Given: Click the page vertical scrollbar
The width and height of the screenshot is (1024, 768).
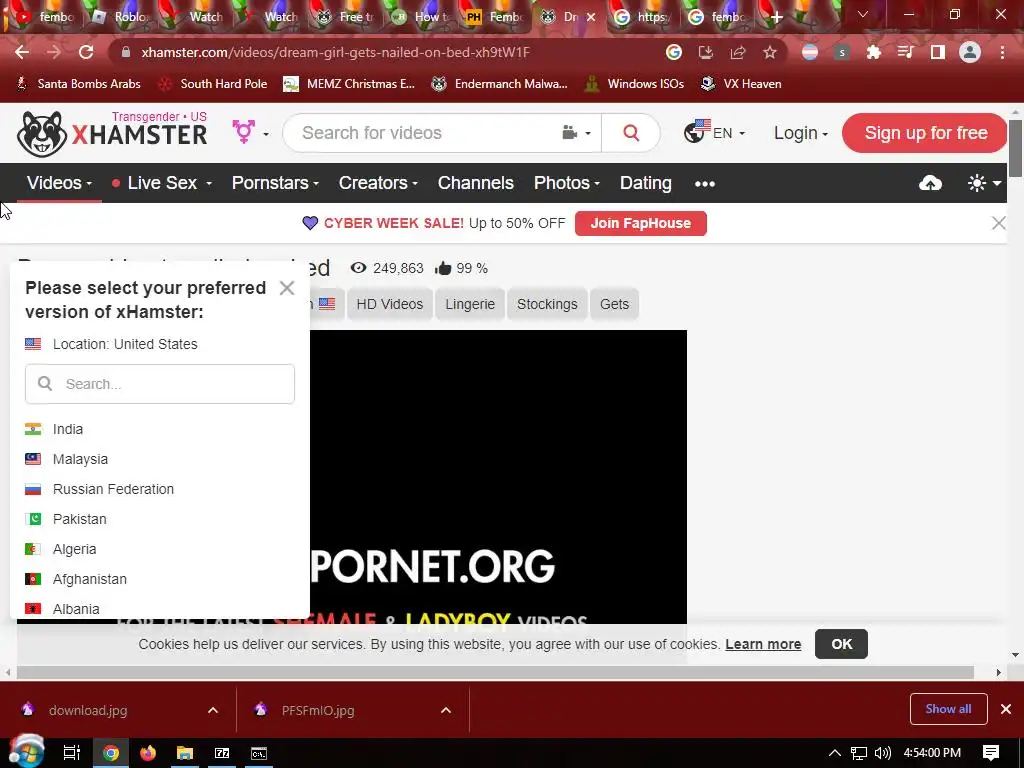Looking at the screenshot, I should click(x=1015, y=148).
